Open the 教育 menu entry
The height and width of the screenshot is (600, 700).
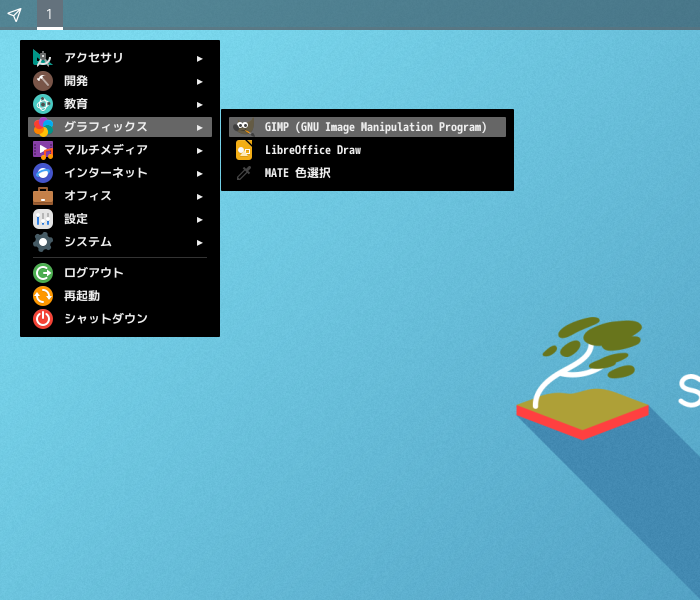pyautogui.click(x=120, y=104)
